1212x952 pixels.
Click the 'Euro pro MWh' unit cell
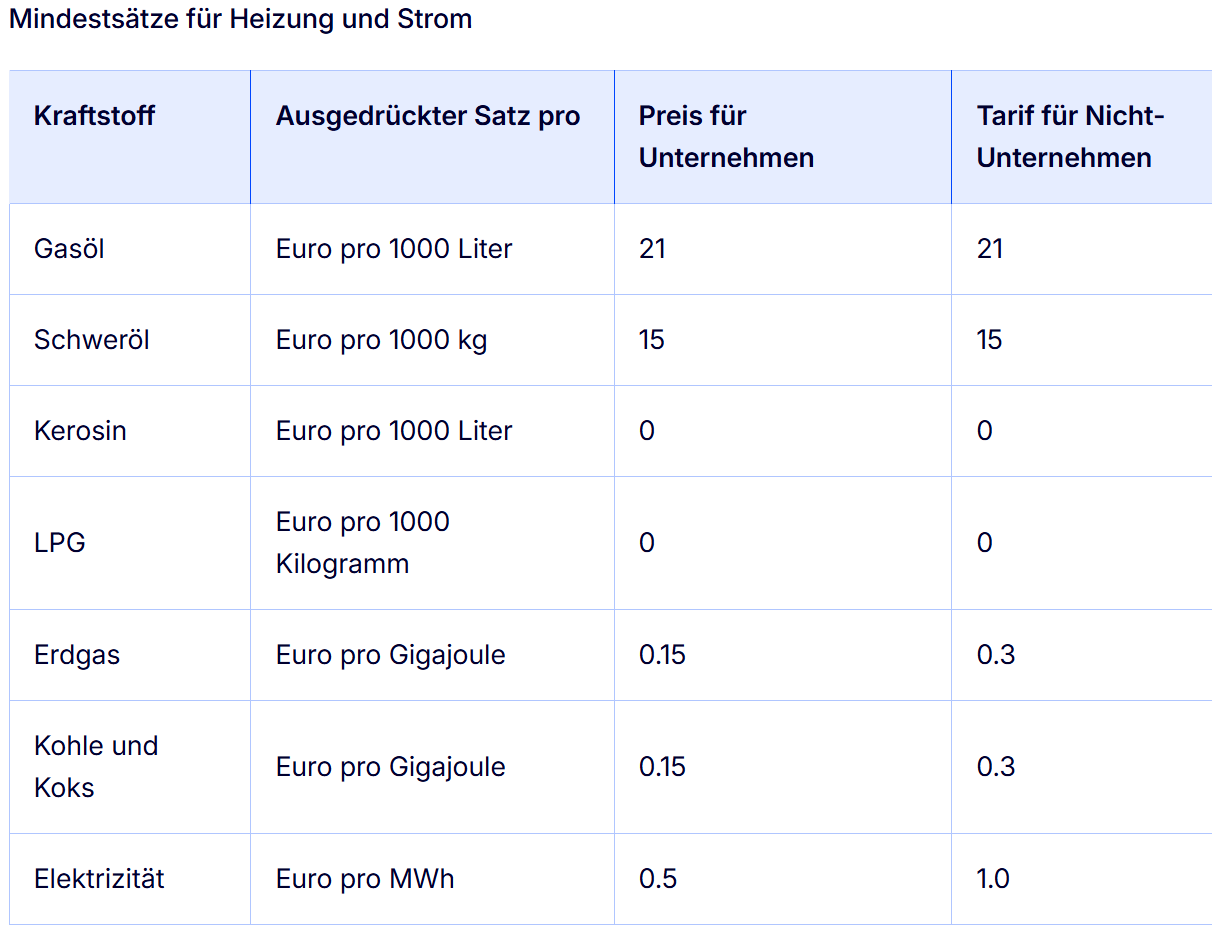click(365, 879)
